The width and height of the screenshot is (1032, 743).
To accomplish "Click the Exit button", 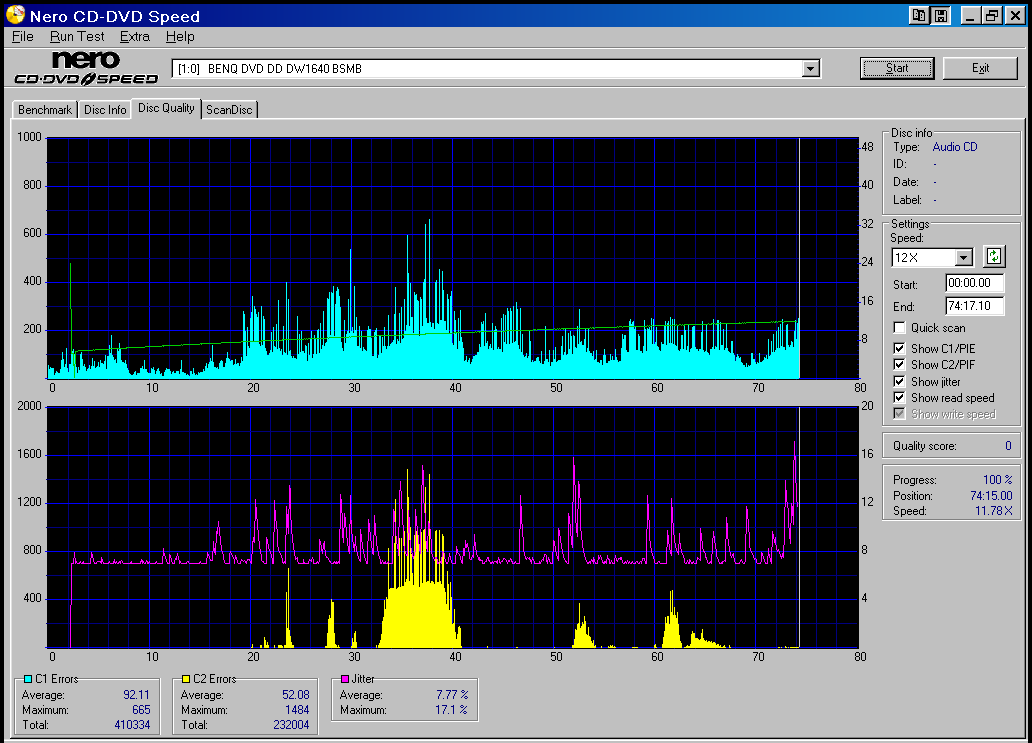I will tap(980, 68).
